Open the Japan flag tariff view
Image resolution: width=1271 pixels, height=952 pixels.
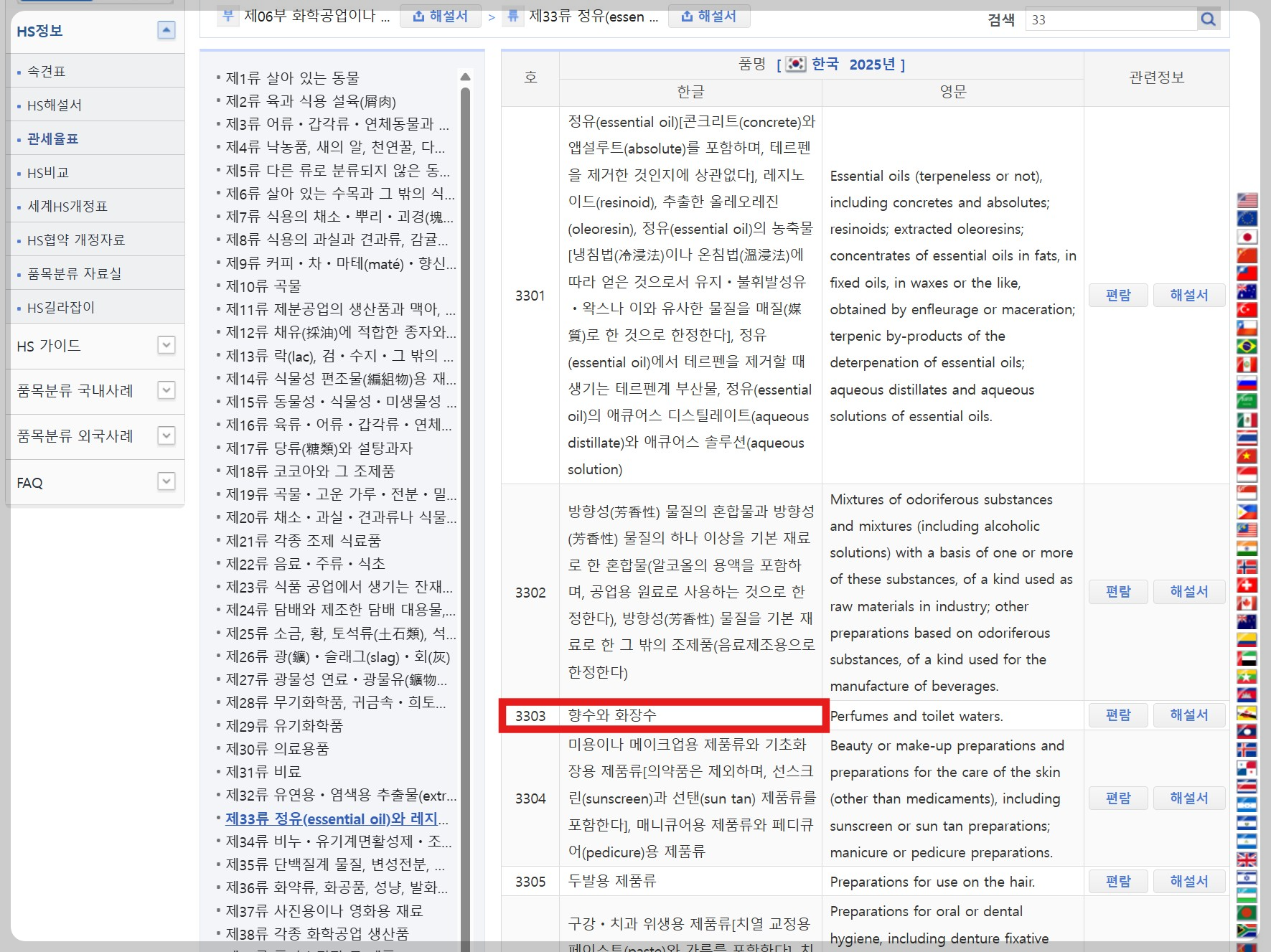click(1247, 237)
